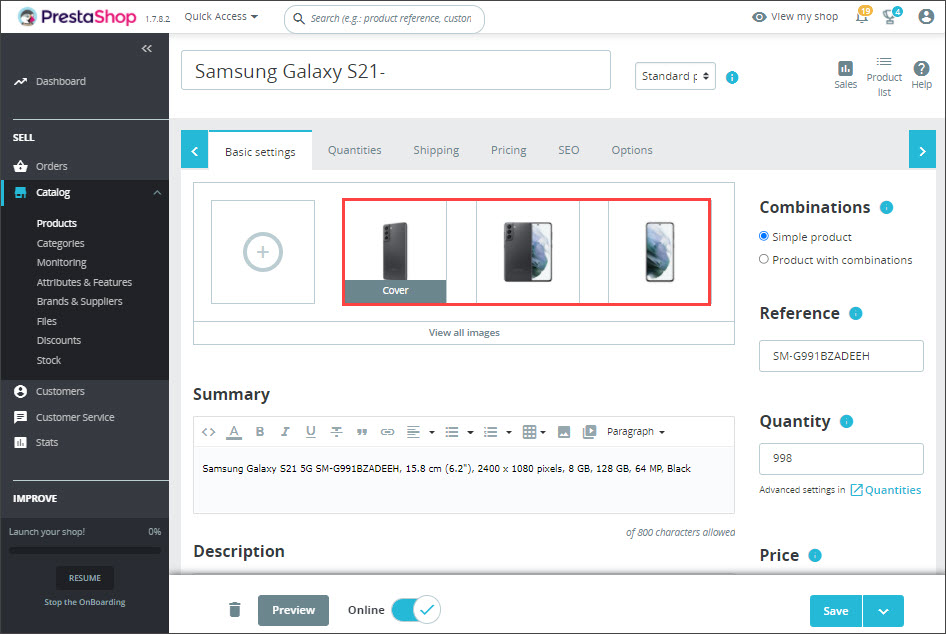946x634 pixels.
Task: Switch to Quantities tab
Action: tap(355, 150)
